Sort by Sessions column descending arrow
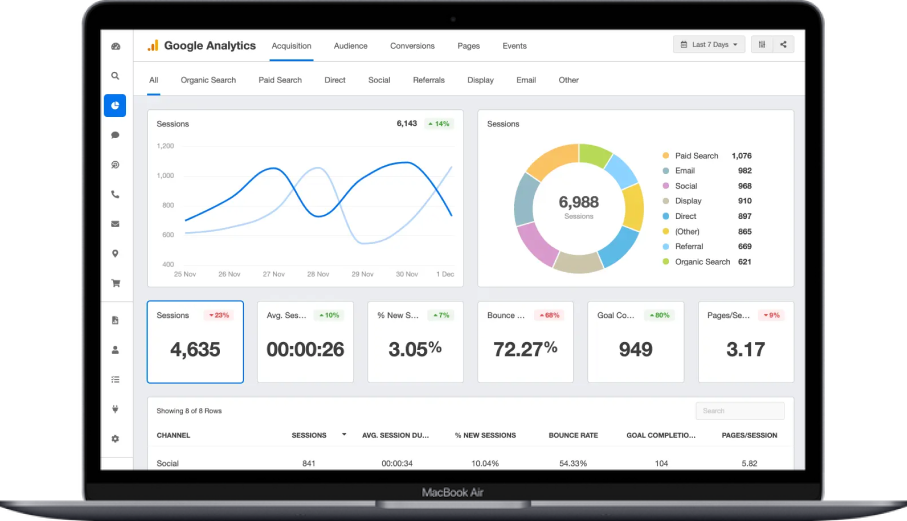This screenshot has height=521, width=907. [x=345, y=435]
